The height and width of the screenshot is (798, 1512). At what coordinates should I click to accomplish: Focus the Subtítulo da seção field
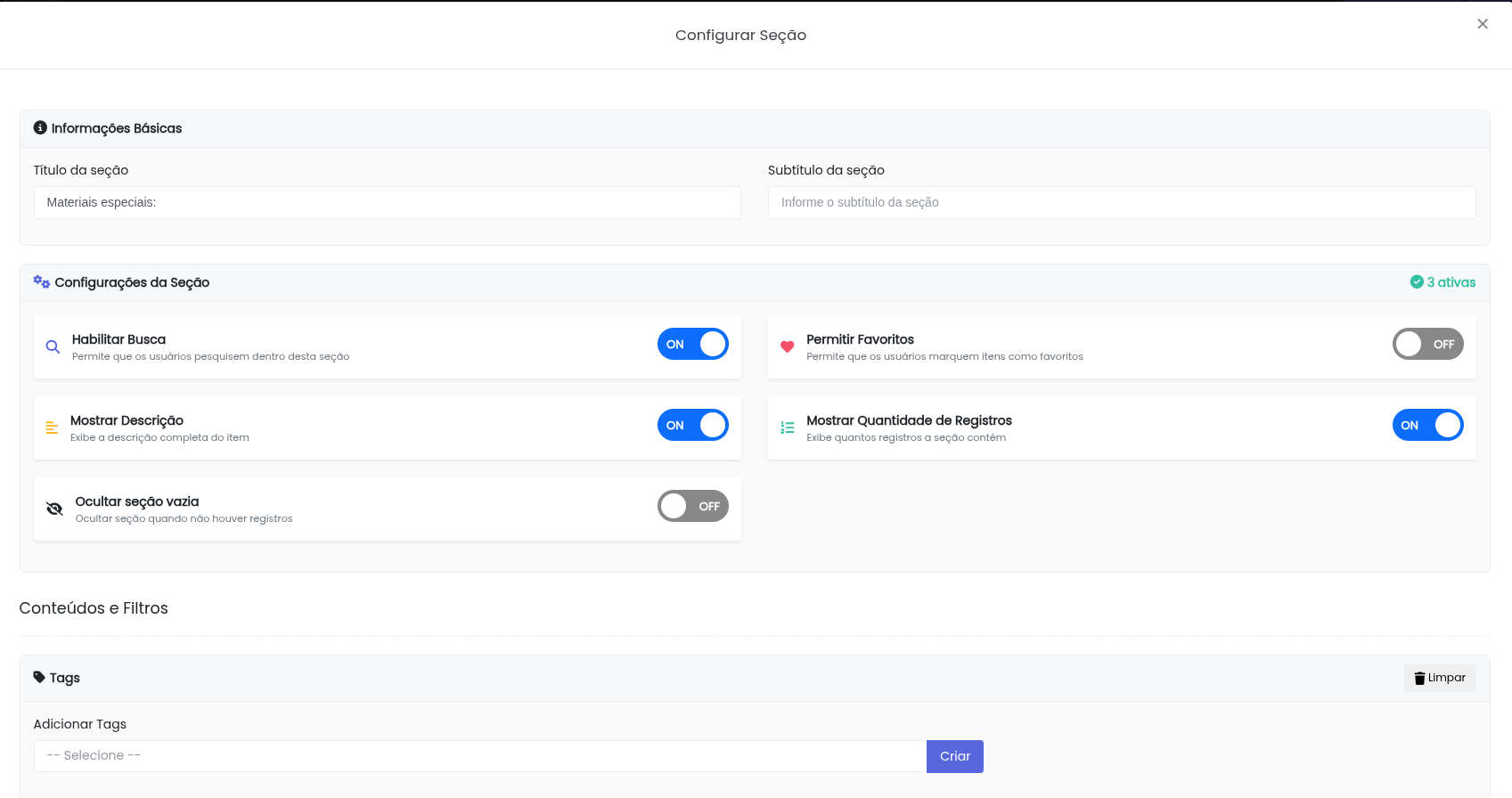(1121, 203)
